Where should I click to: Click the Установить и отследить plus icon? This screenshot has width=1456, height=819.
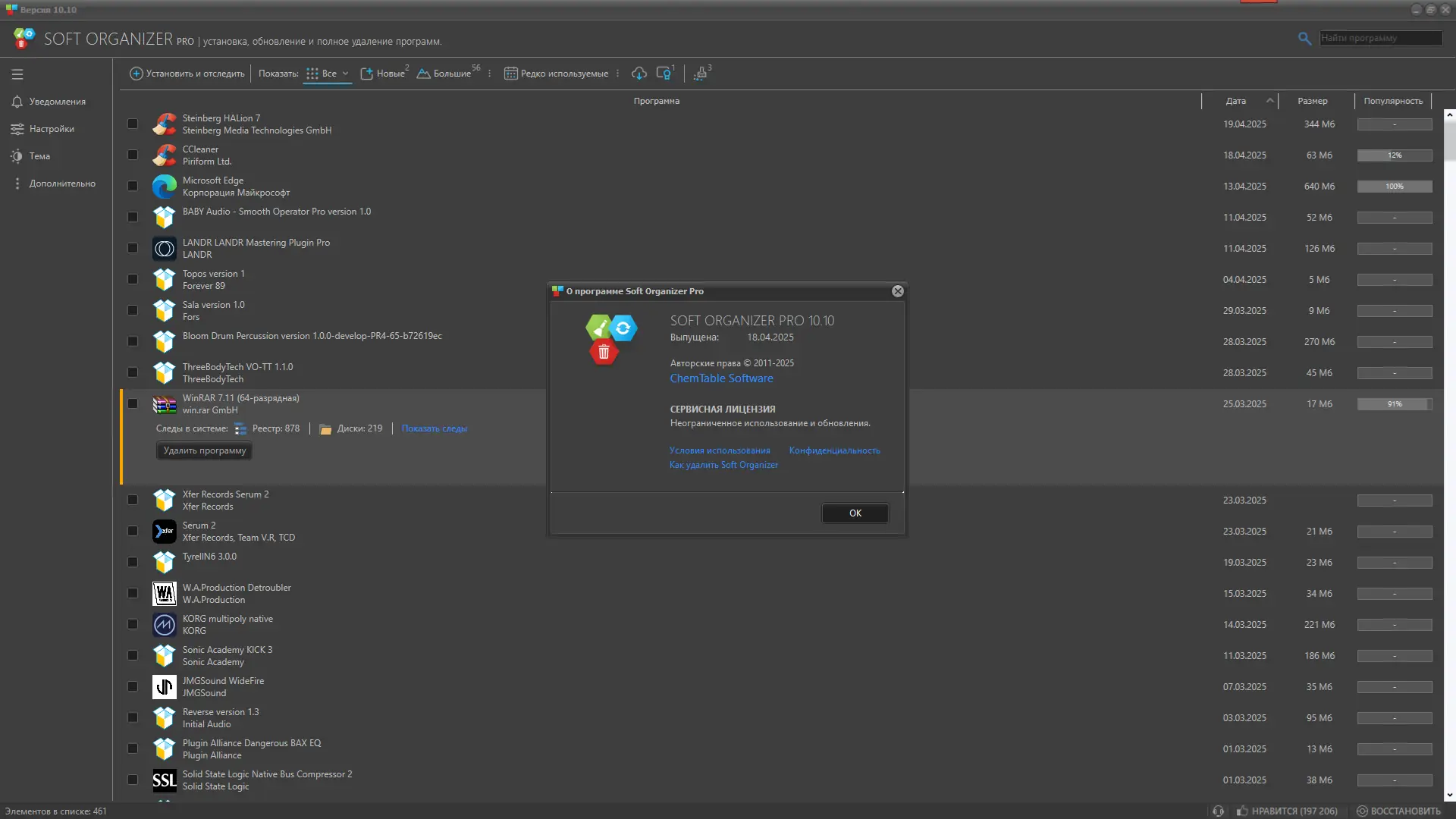136,74
